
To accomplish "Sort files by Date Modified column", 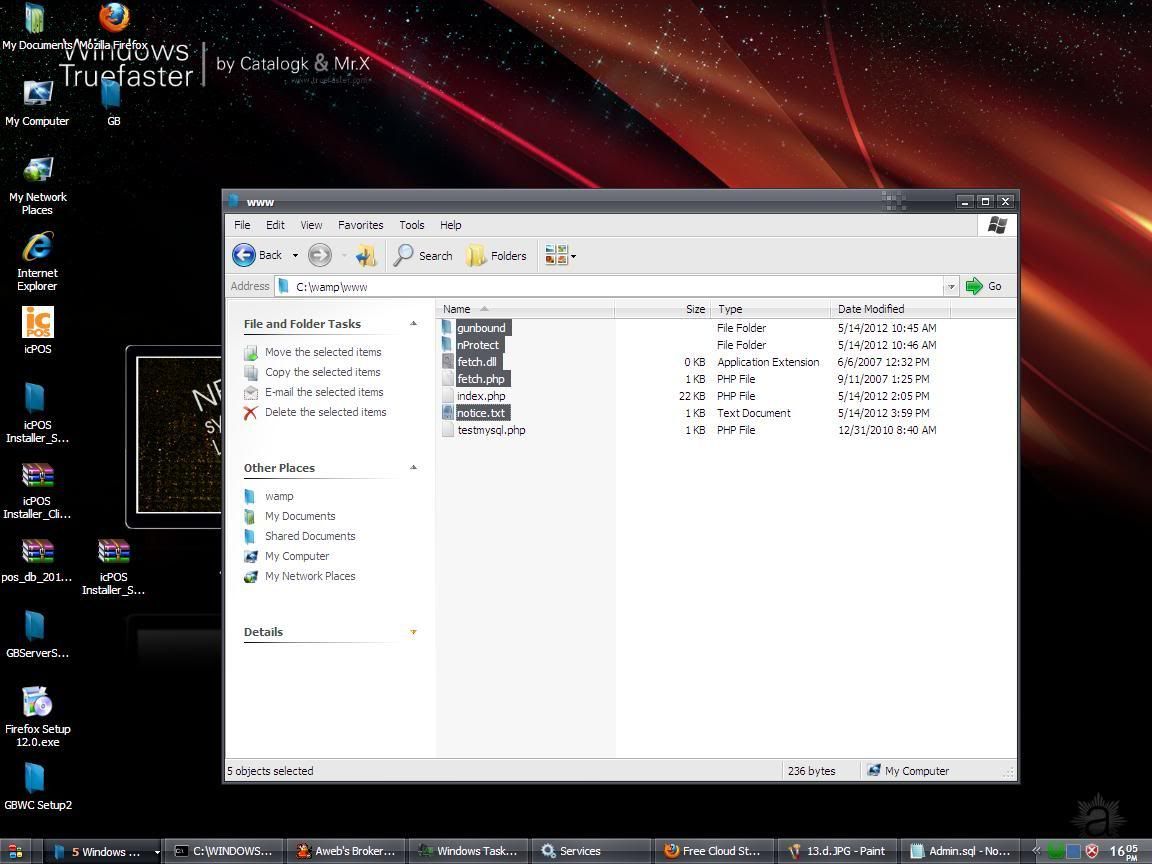I will (870, 309).
